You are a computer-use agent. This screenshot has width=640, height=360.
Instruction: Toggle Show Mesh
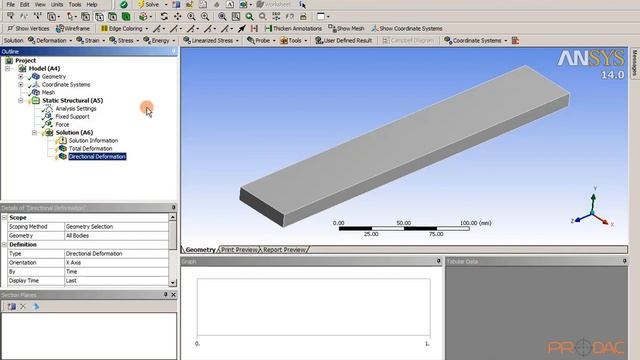click(x=347, y=29)
